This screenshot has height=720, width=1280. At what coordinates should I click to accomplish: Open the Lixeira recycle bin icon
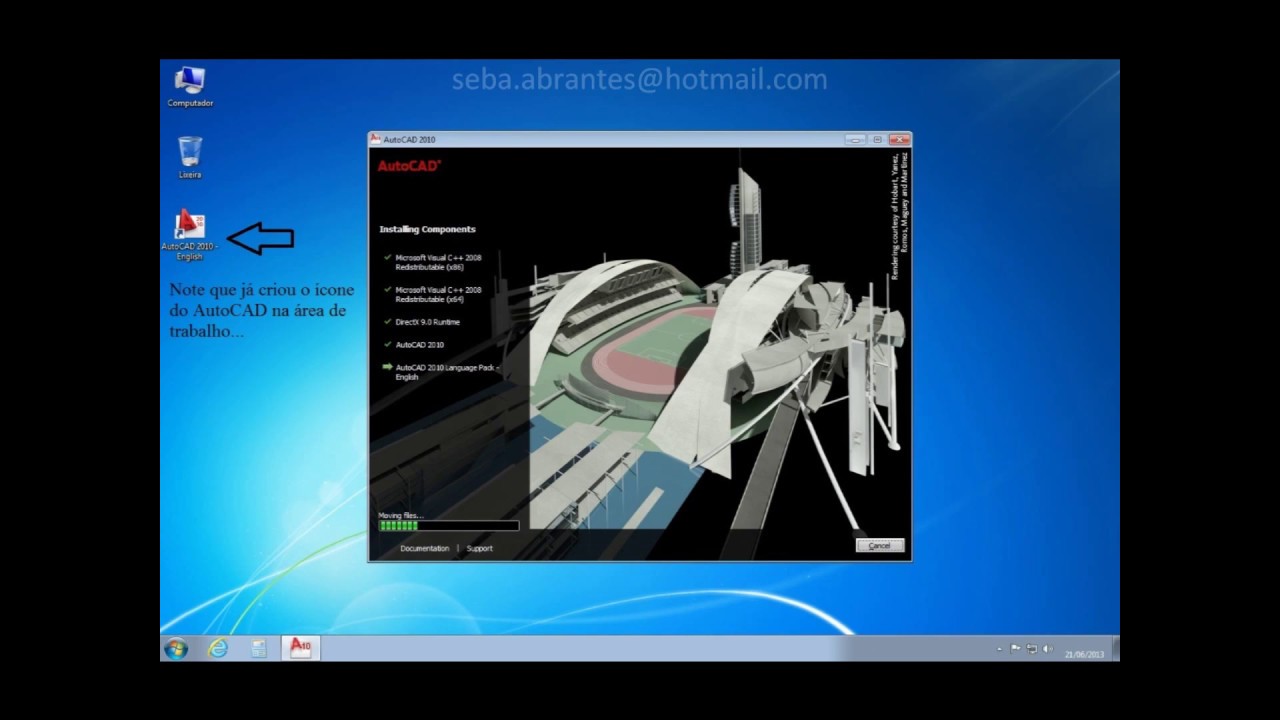[190, 157]
